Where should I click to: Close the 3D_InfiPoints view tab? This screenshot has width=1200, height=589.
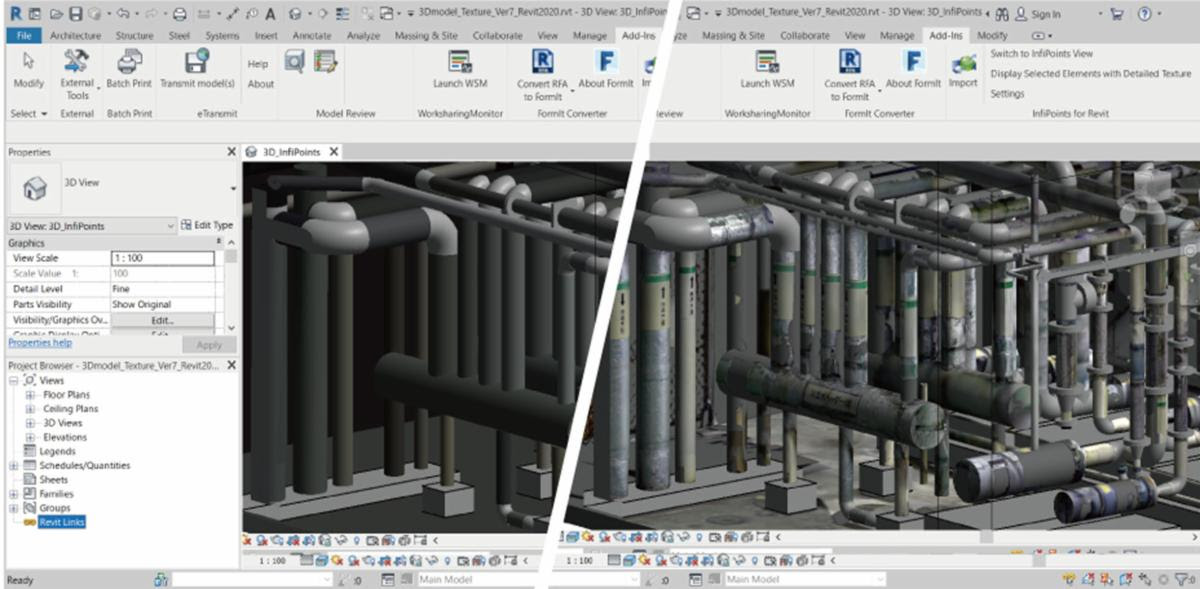(x=333, y=152)
